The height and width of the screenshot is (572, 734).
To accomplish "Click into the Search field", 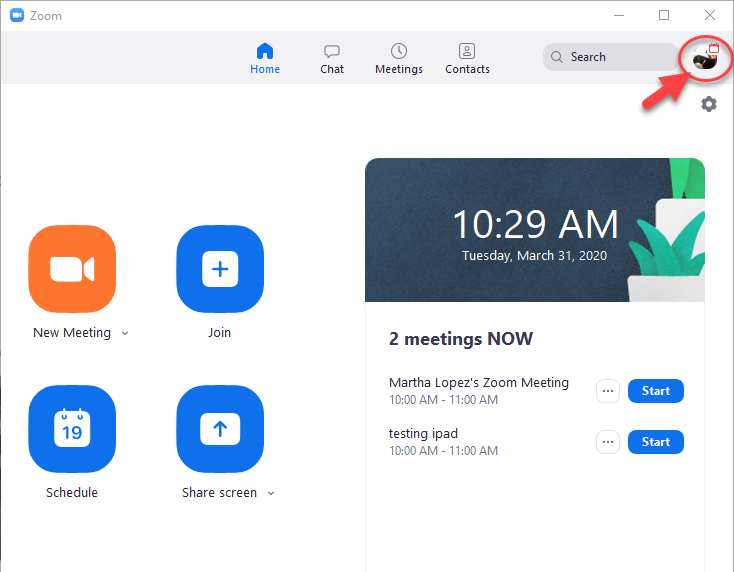I will point(610,57).
